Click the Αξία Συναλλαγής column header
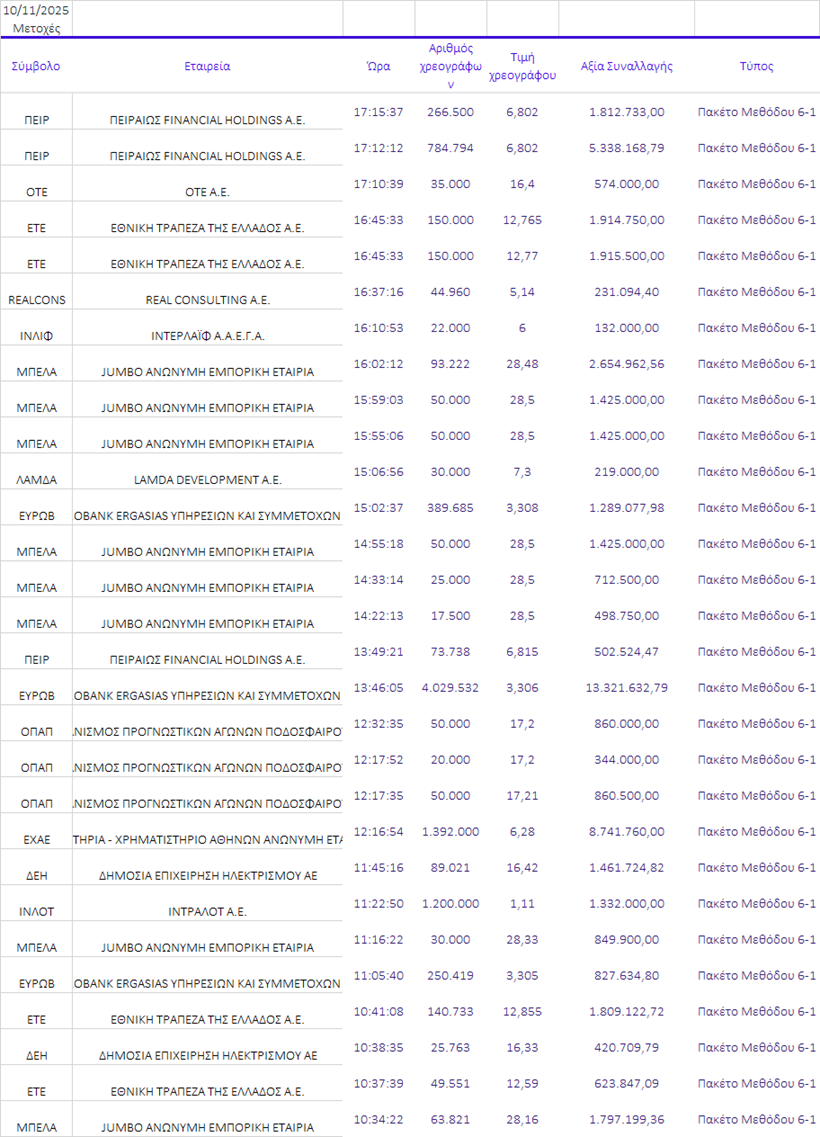 tap(626, 66)
